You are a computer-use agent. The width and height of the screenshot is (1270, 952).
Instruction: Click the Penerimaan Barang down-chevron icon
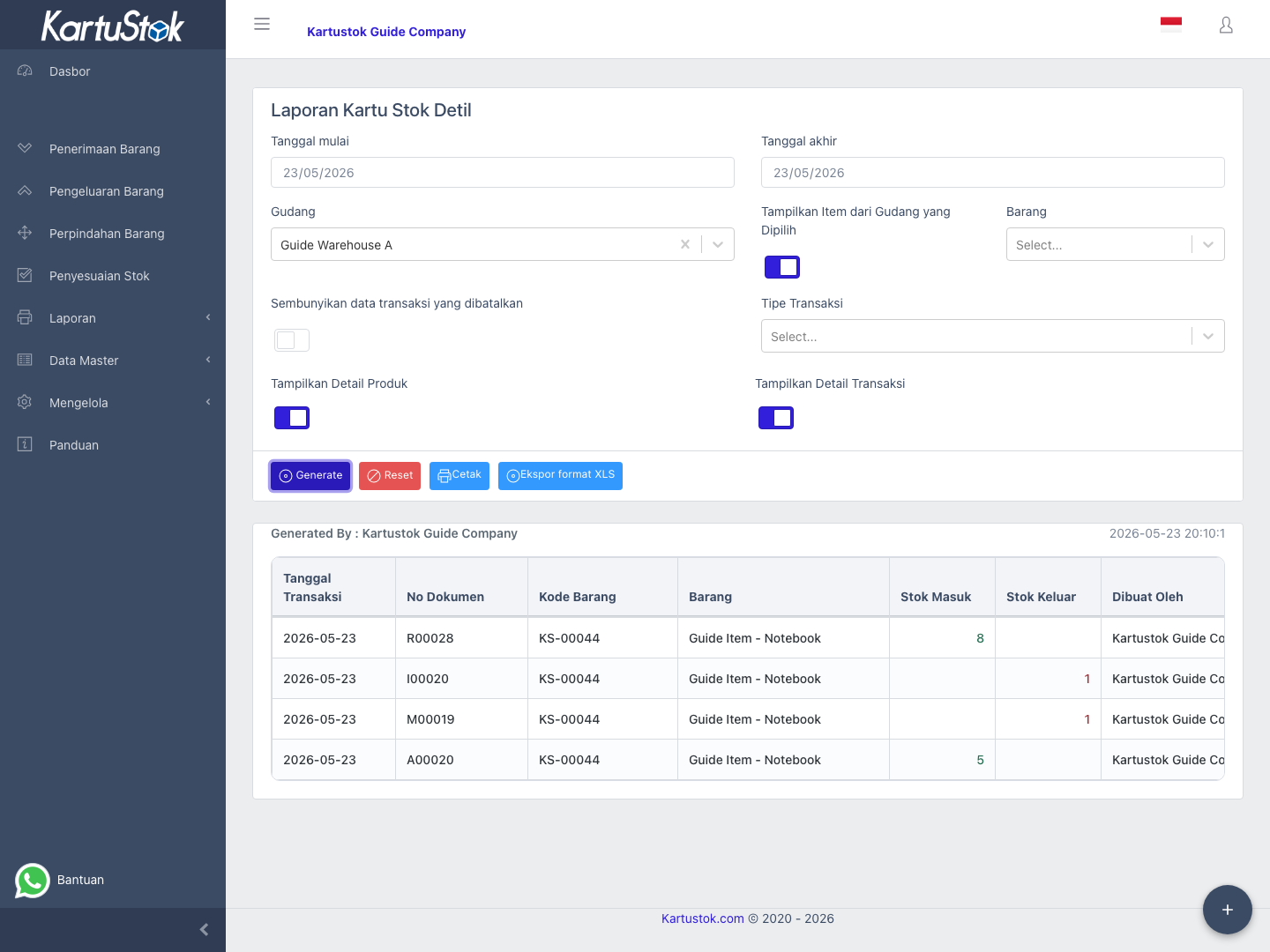(x=25, y=148)
